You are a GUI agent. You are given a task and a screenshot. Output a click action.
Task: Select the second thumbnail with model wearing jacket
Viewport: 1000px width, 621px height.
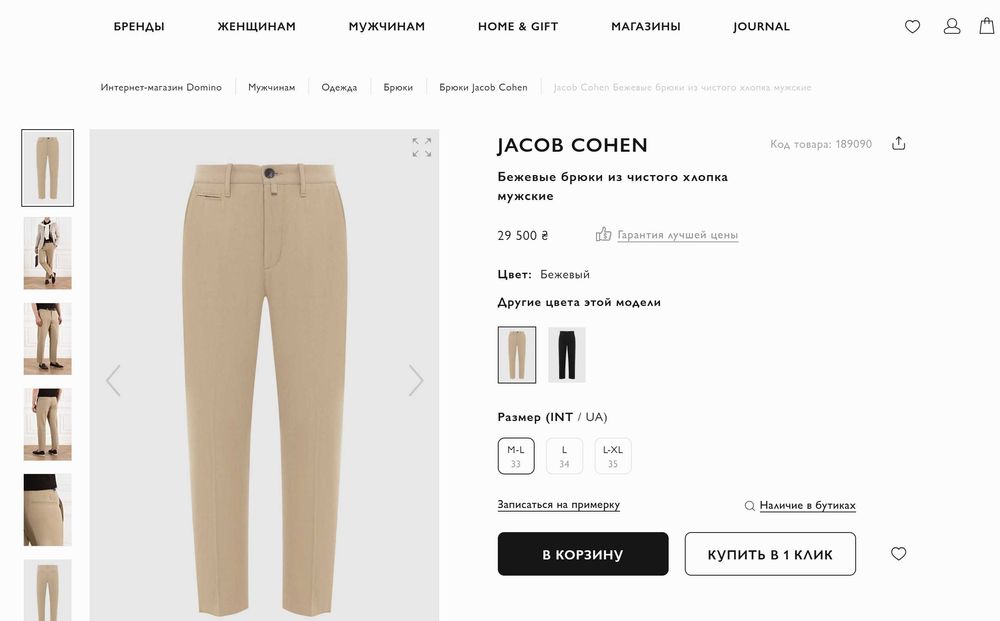(48, 253)
